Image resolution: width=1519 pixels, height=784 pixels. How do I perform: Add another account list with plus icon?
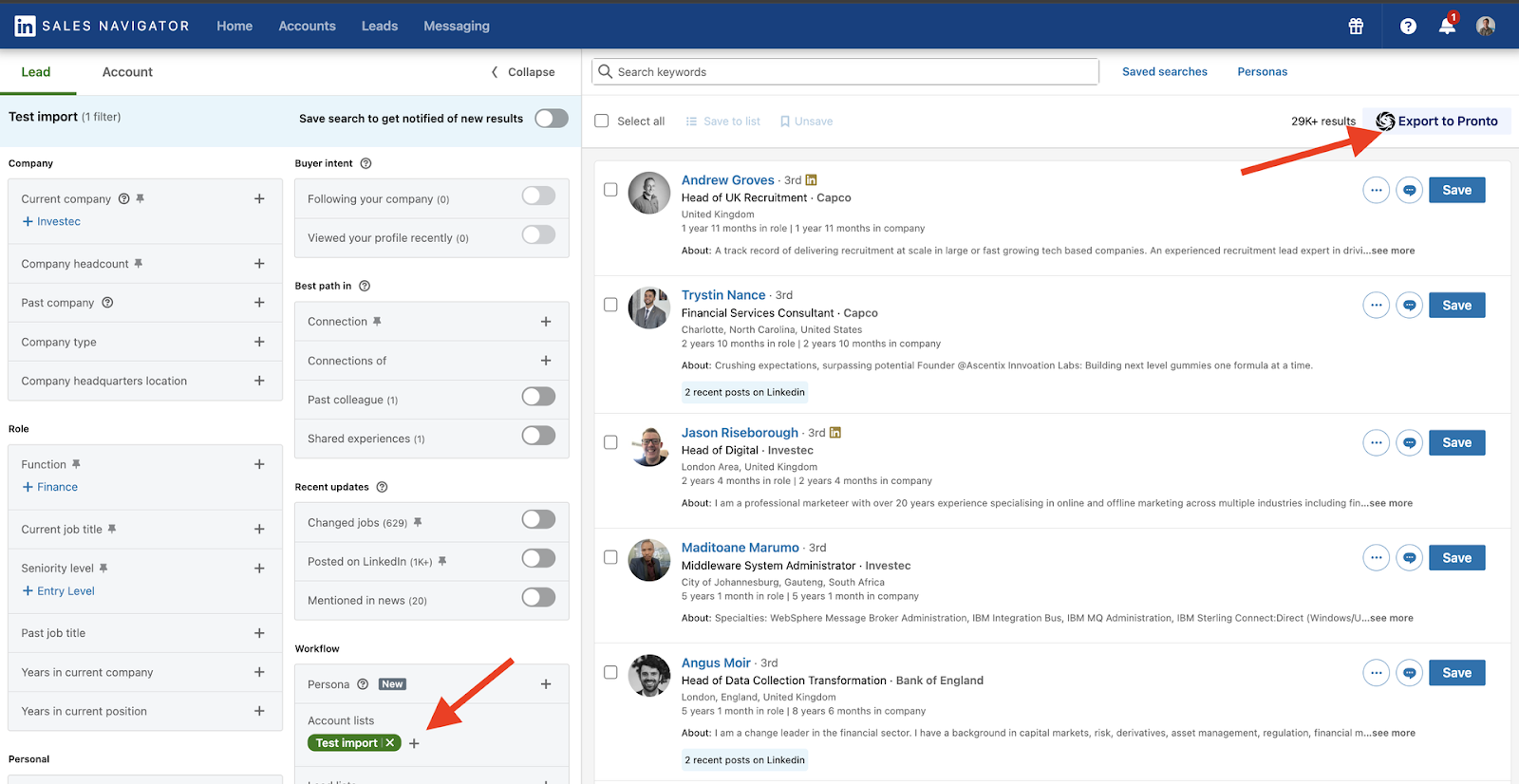414,743
